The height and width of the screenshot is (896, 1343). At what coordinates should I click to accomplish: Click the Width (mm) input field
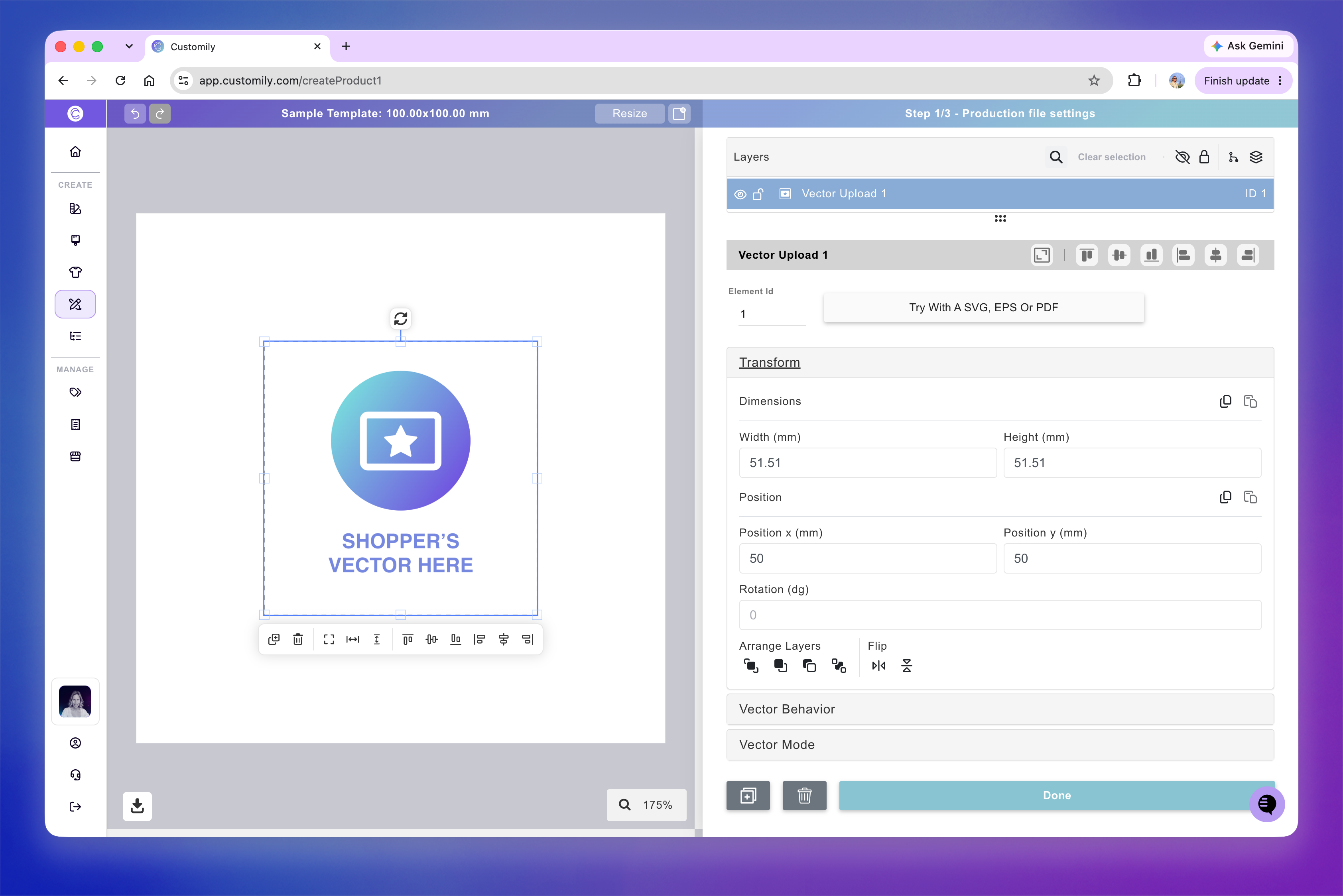click(867, 463)
